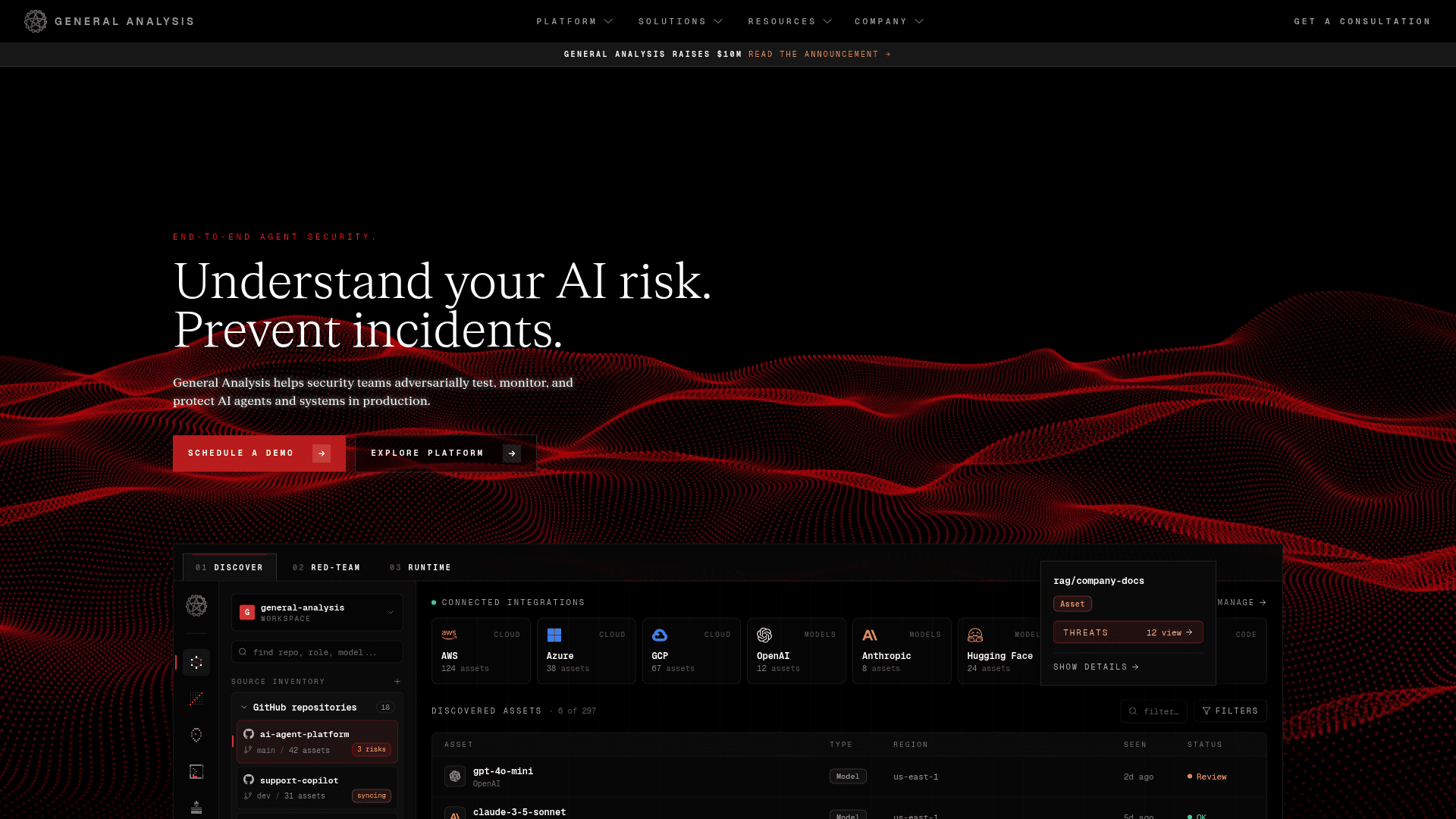The image size is (1456, 819).
Task: Open the terminal console sidebar icon
Action: click(x=196, y=772)
